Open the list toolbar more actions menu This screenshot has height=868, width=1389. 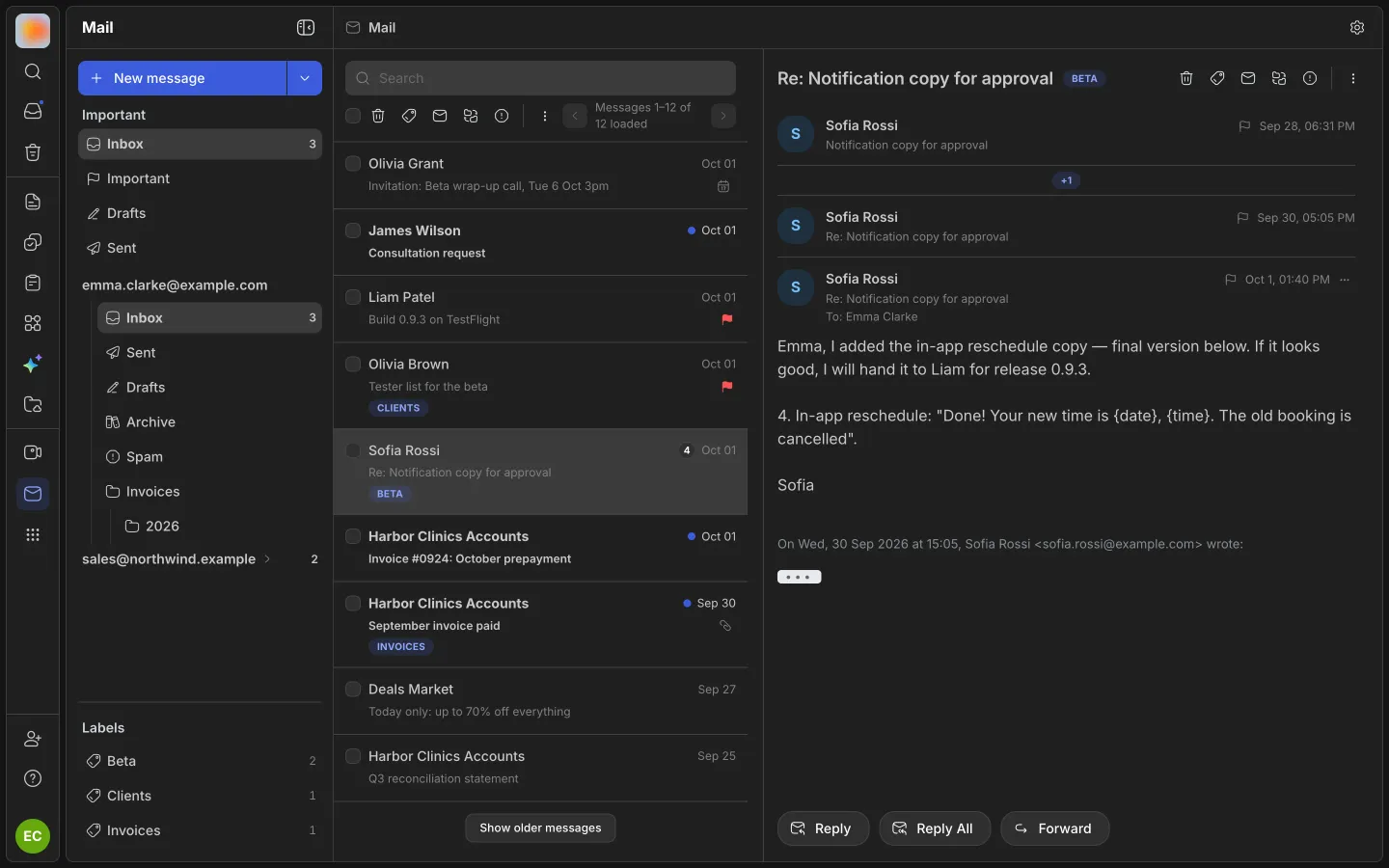(x=545, y=116)
